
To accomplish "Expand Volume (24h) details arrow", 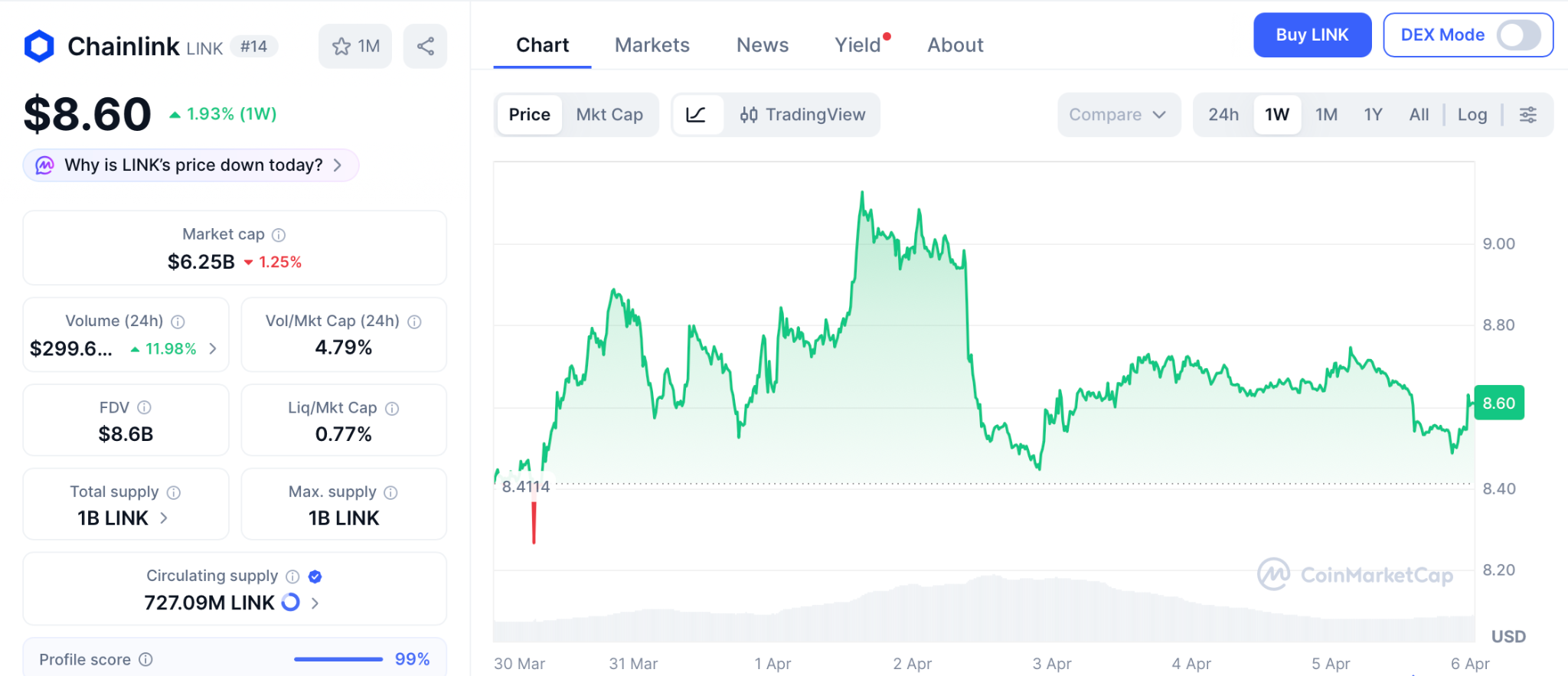I will tap(213, 349).
